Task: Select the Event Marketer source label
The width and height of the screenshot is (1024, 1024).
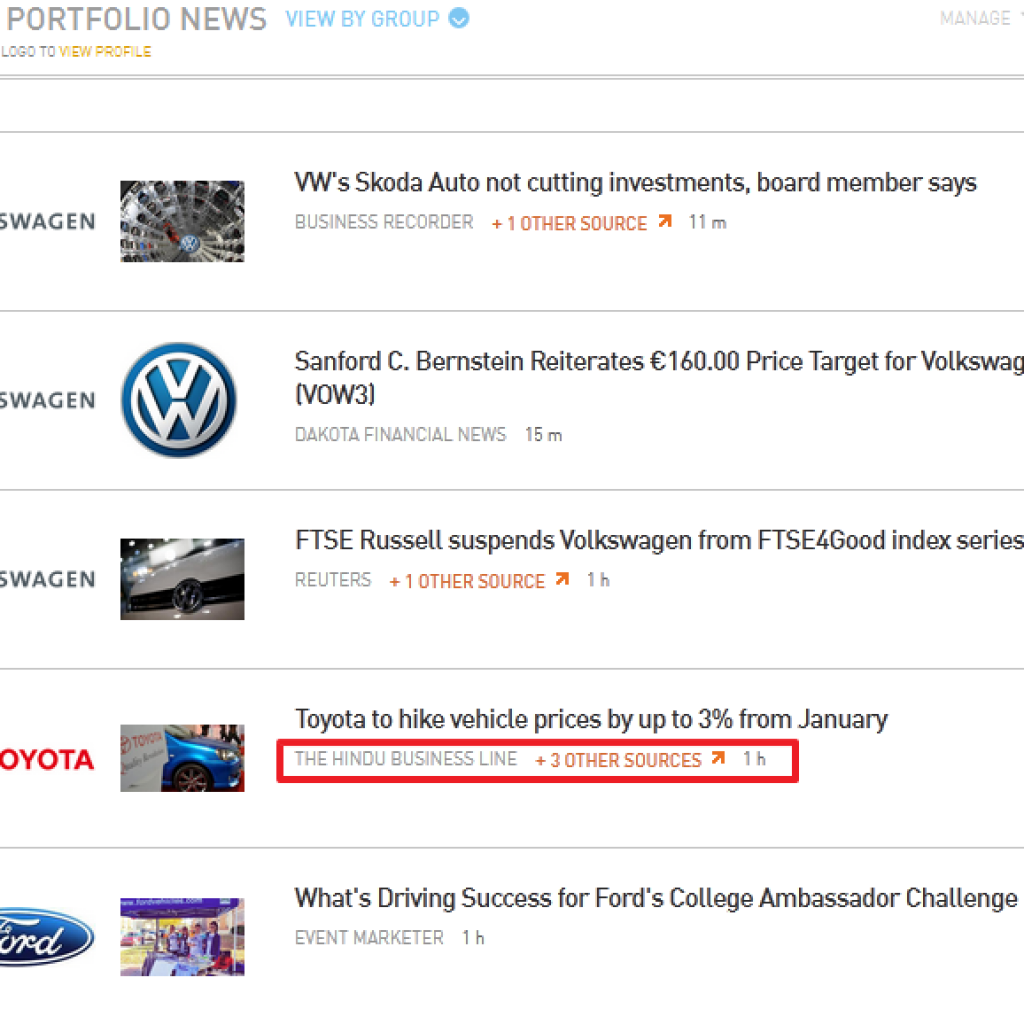Action: pos(369,938)
